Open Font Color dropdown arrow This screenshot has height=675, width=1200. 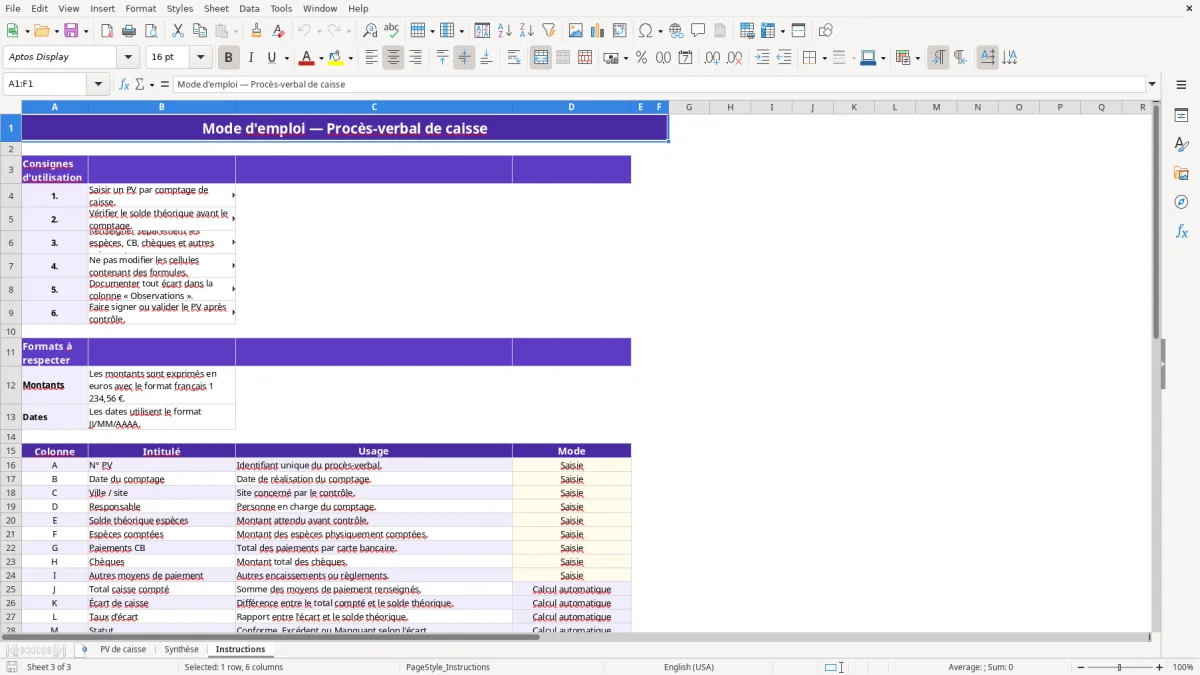tap(321, 58)
